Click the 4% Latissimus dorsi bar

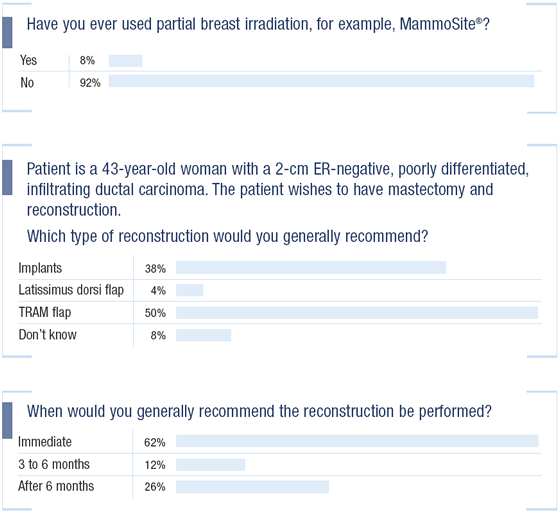click(x=190, y=290)
